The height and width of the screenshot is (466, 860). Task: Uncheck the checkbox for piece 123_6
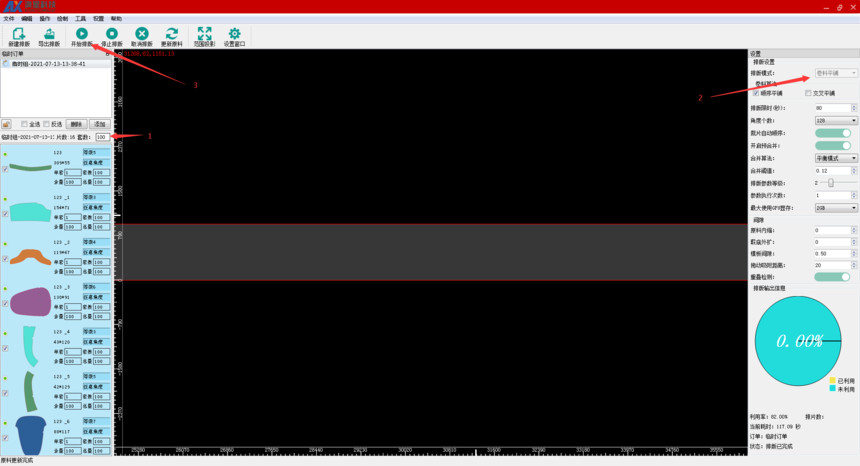click(x=5, y=438)
